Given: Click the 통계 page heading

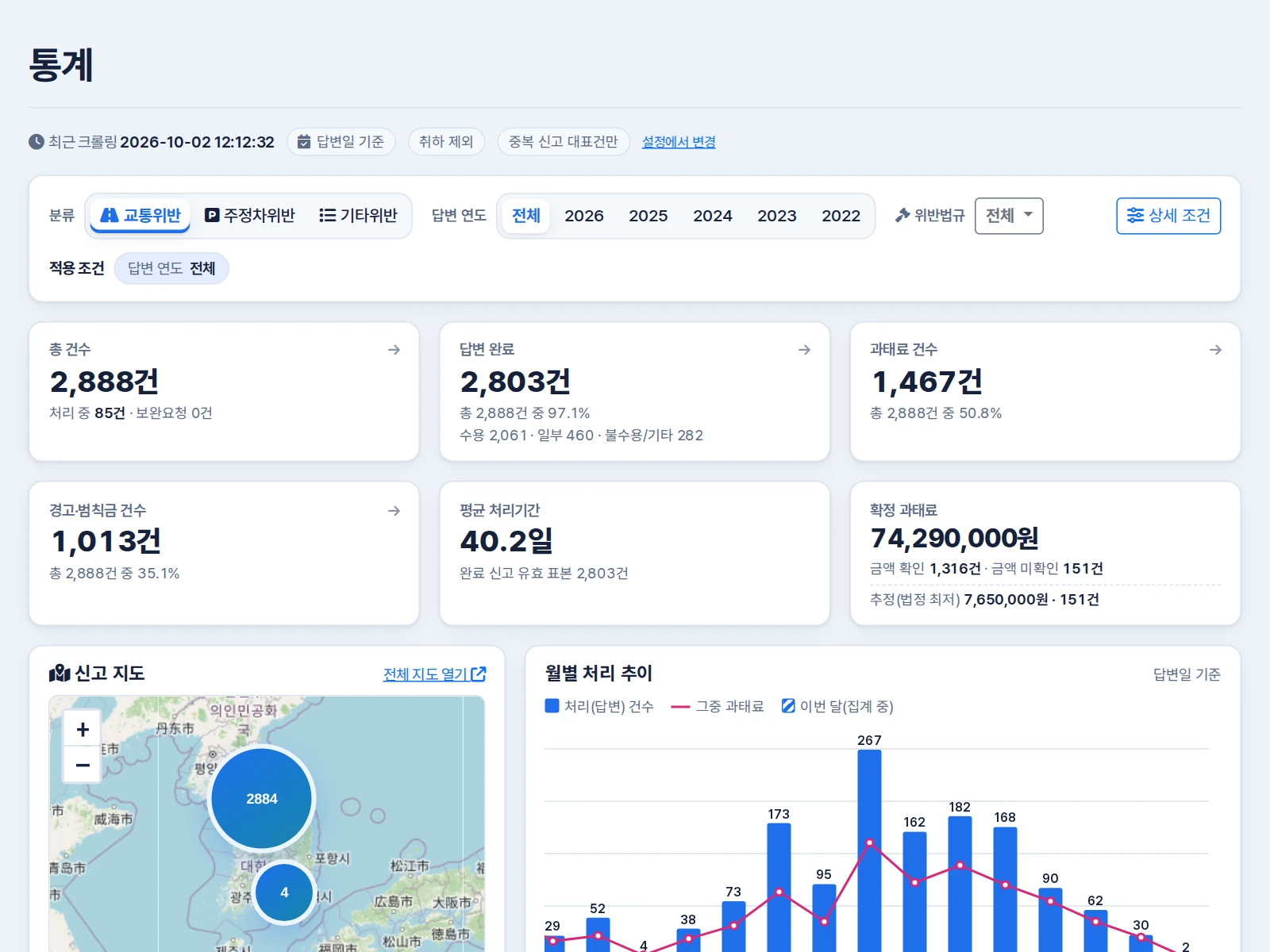Looking at the screenshot, I should [x=61, y=65].
